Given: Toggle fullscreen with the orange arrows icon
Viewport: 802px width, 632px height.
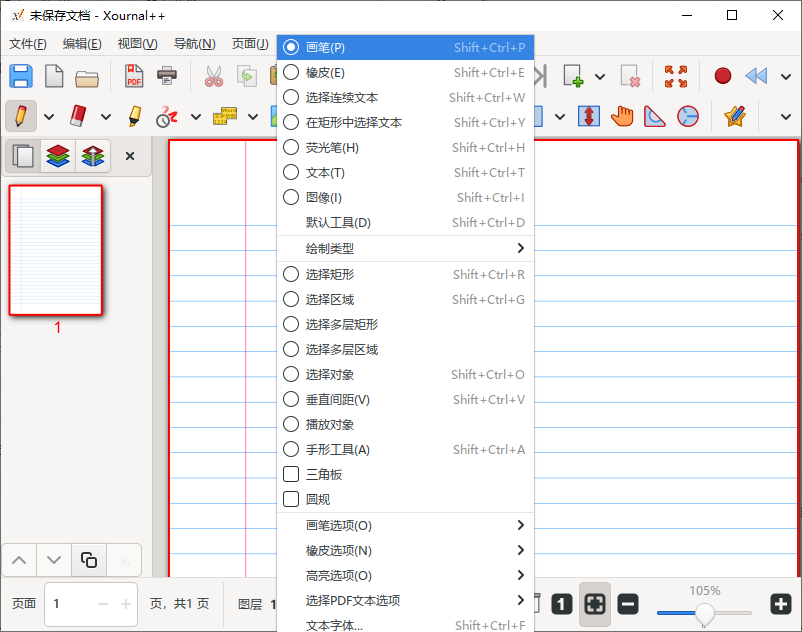Looking at the screenshot, I should point(676,76).
